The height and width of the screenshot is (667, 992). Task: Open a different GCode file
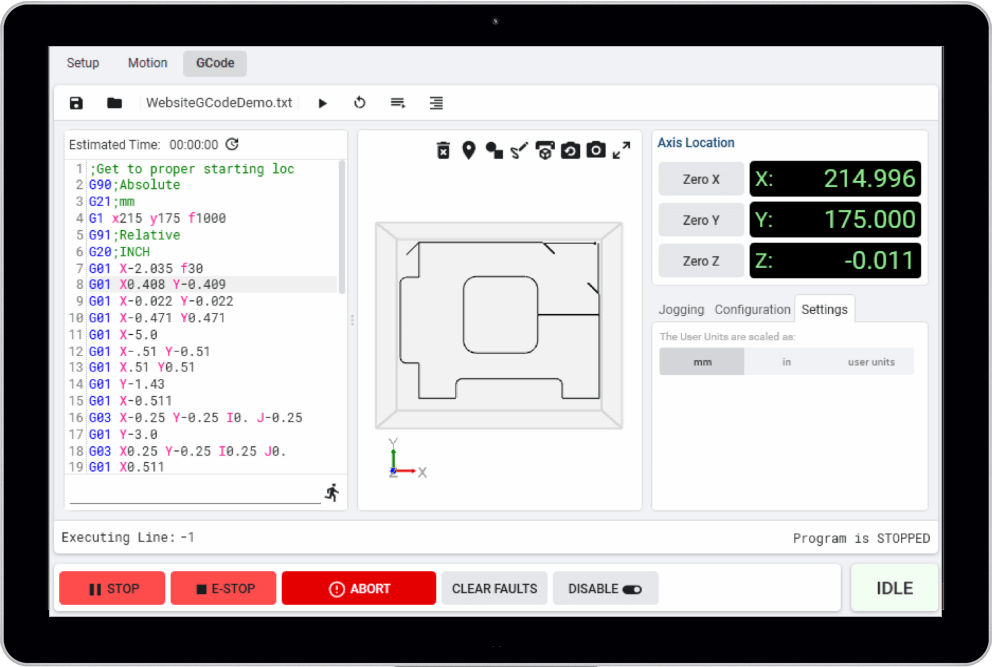click(x=114, y=102)
